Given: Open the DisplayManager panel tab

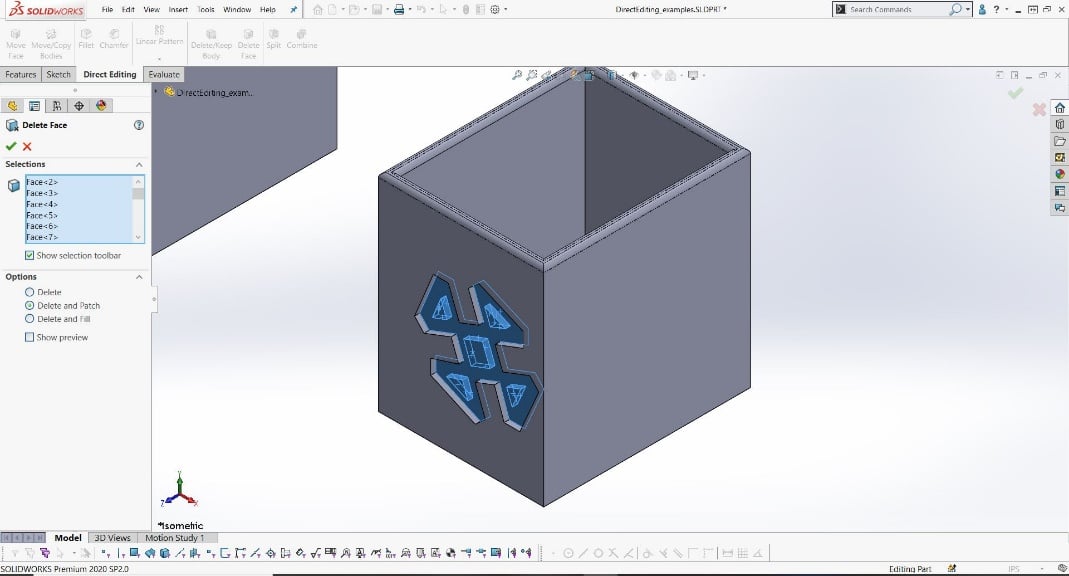Looking at the screenshot, I should (101, 106).
